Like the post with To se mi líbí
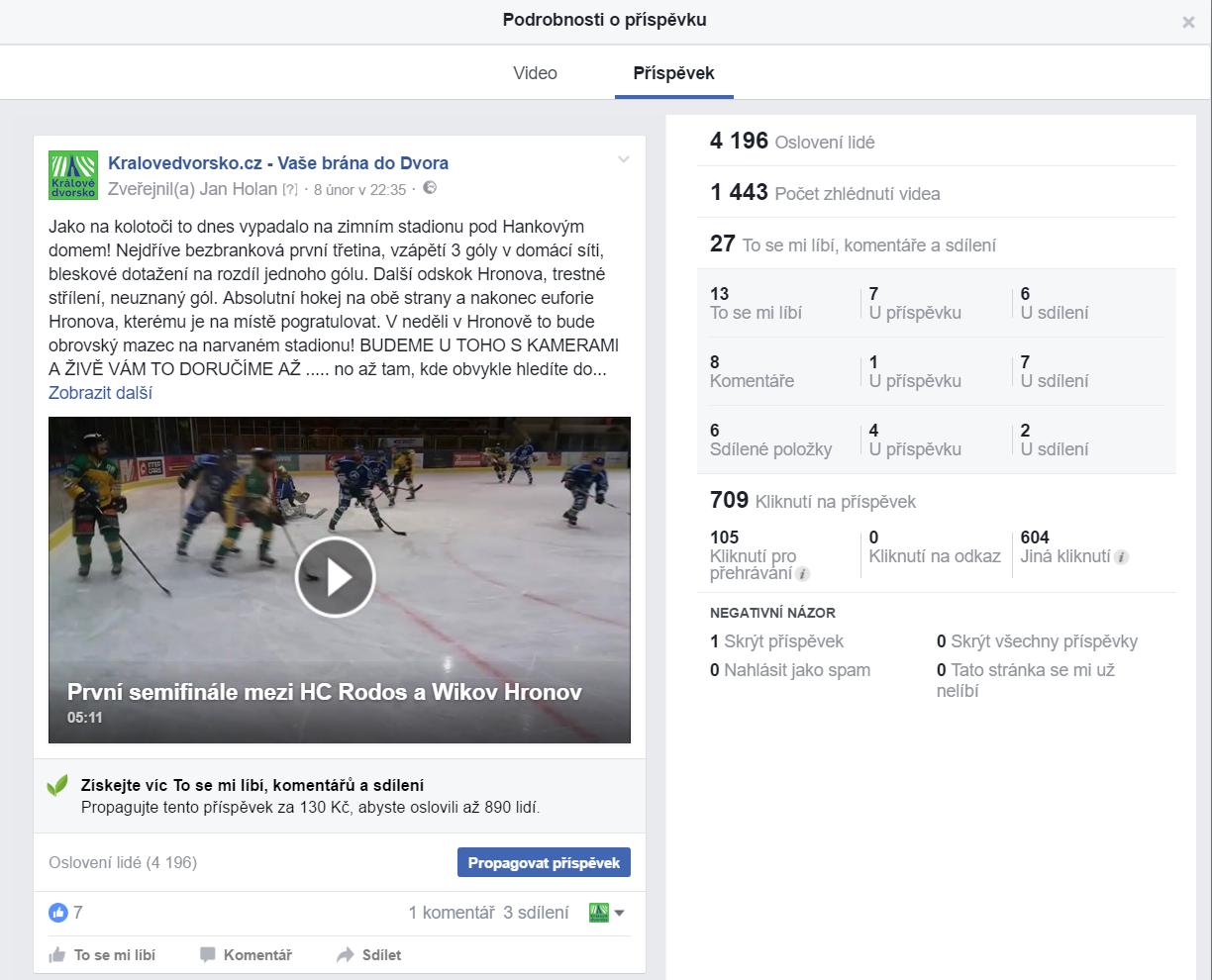Screen dimensions: 1212x980 point(103,955)
